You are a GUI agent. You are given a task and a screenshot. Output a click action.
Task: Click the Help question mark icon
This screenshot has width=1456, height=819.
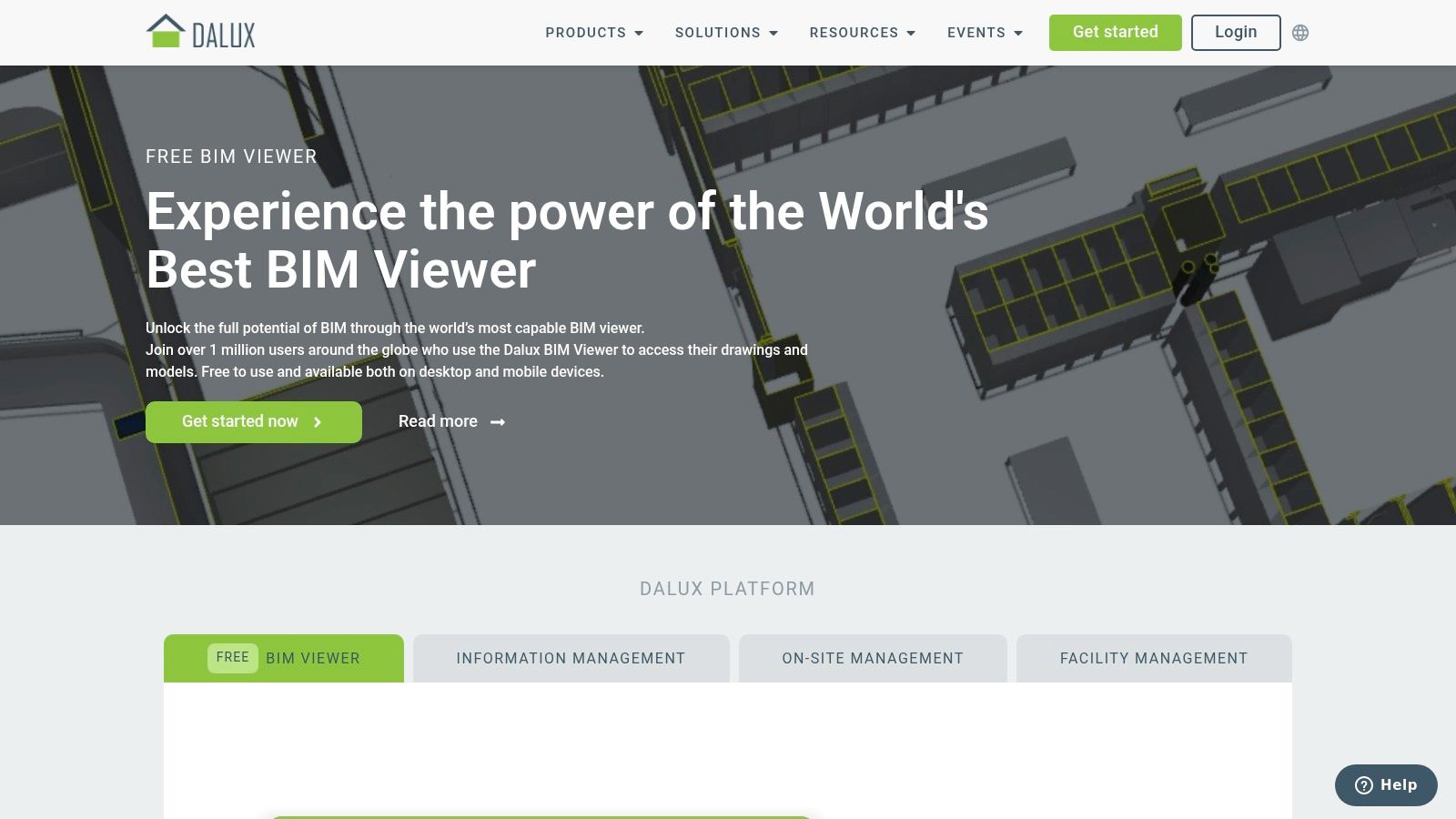tap(1363, 785)
